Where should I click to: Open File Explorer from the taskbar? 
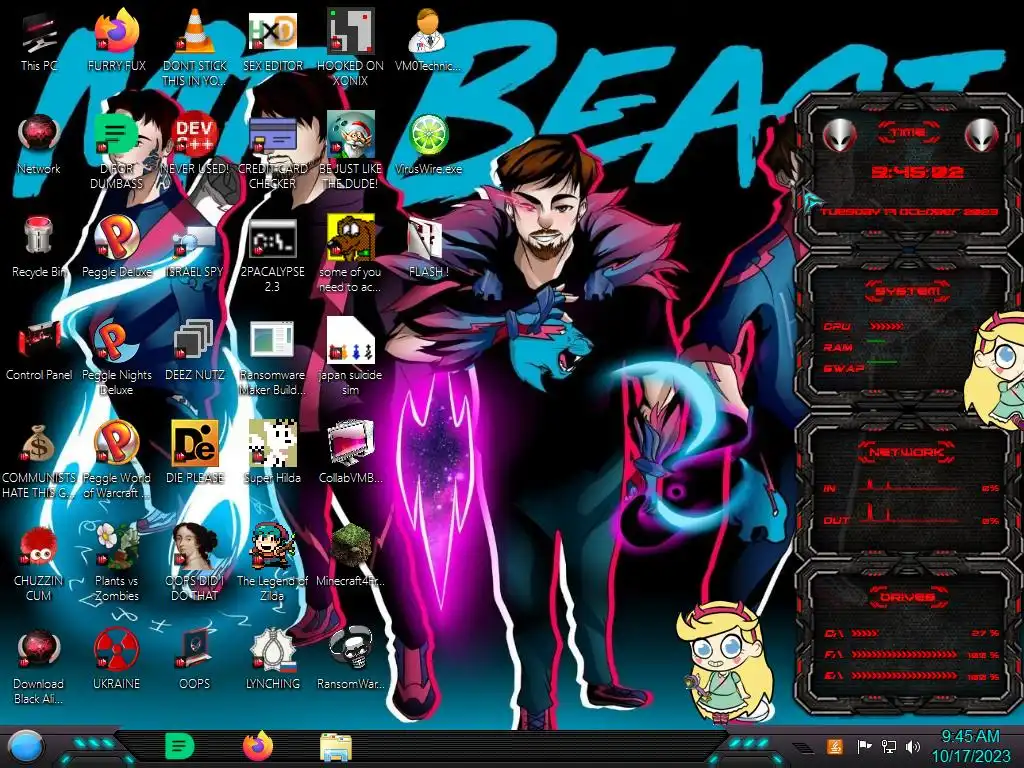point(336,747)
